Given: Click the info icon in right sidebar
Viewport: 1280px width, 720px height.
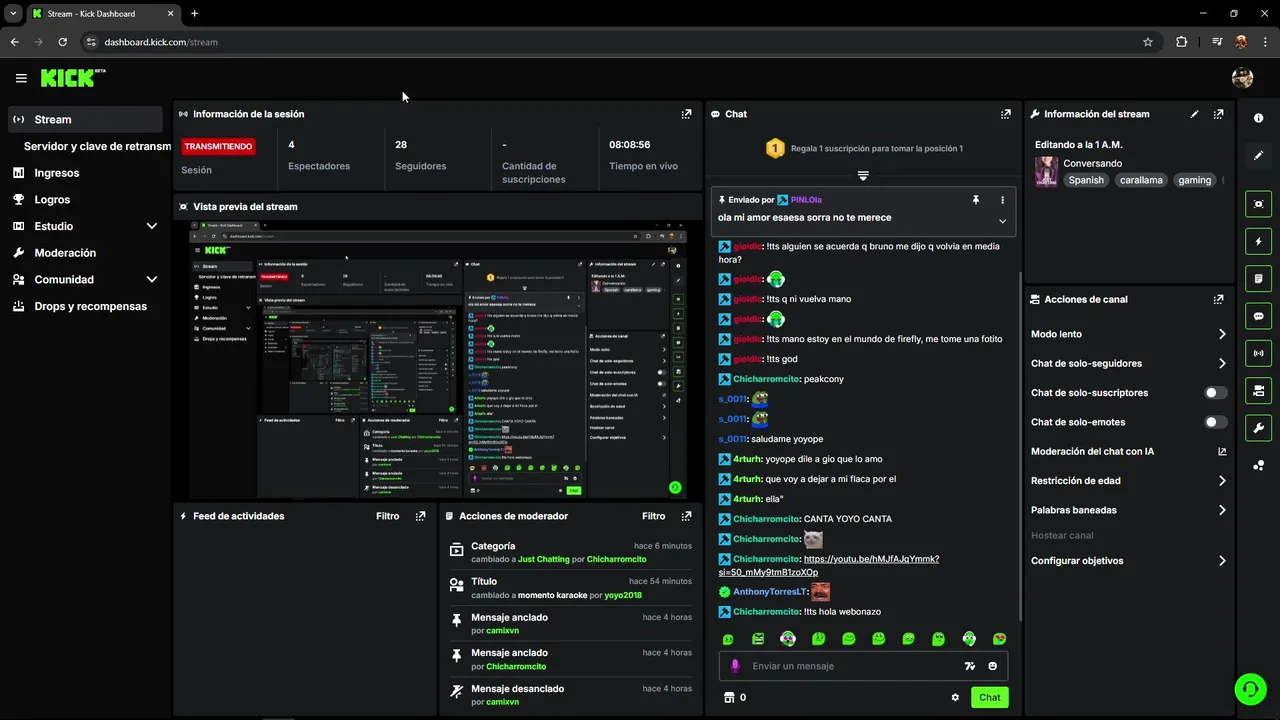Looking at the screenshot, I should point(1258,118).
